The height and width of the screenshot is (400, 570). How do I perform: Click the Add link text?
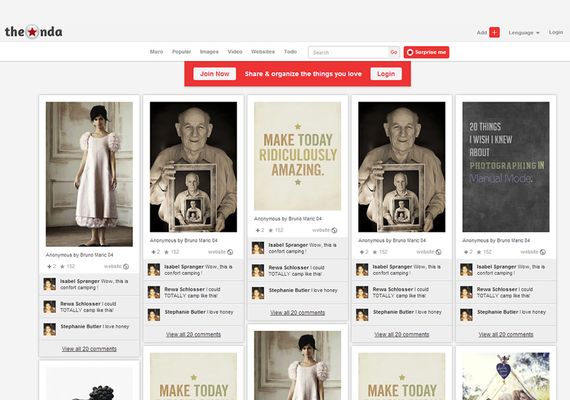(482, 33)
